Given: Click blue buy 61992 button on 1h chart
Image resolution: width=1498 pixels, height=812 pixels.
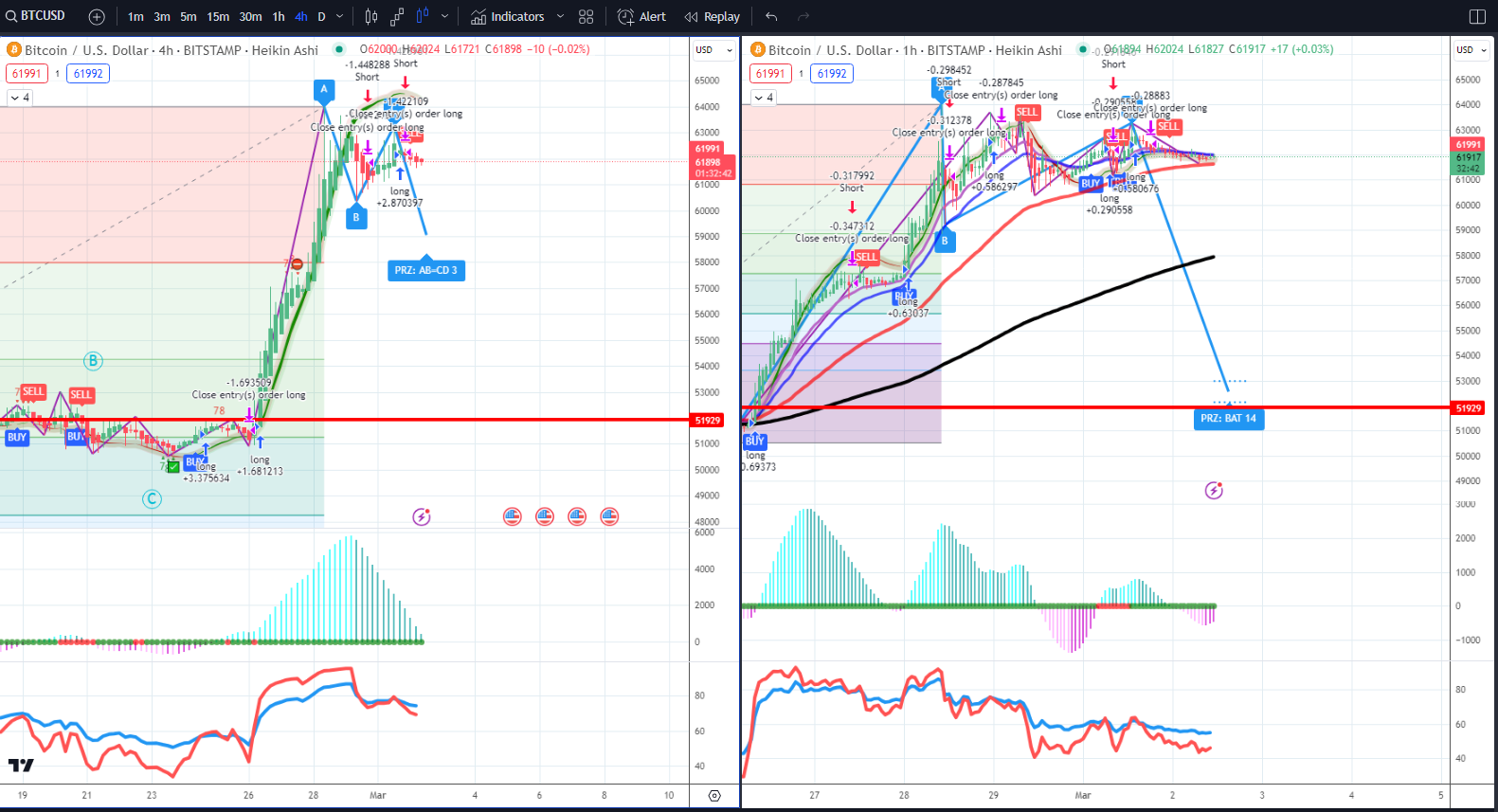Looking at the screenshot, I should click(x=832, y=74).
